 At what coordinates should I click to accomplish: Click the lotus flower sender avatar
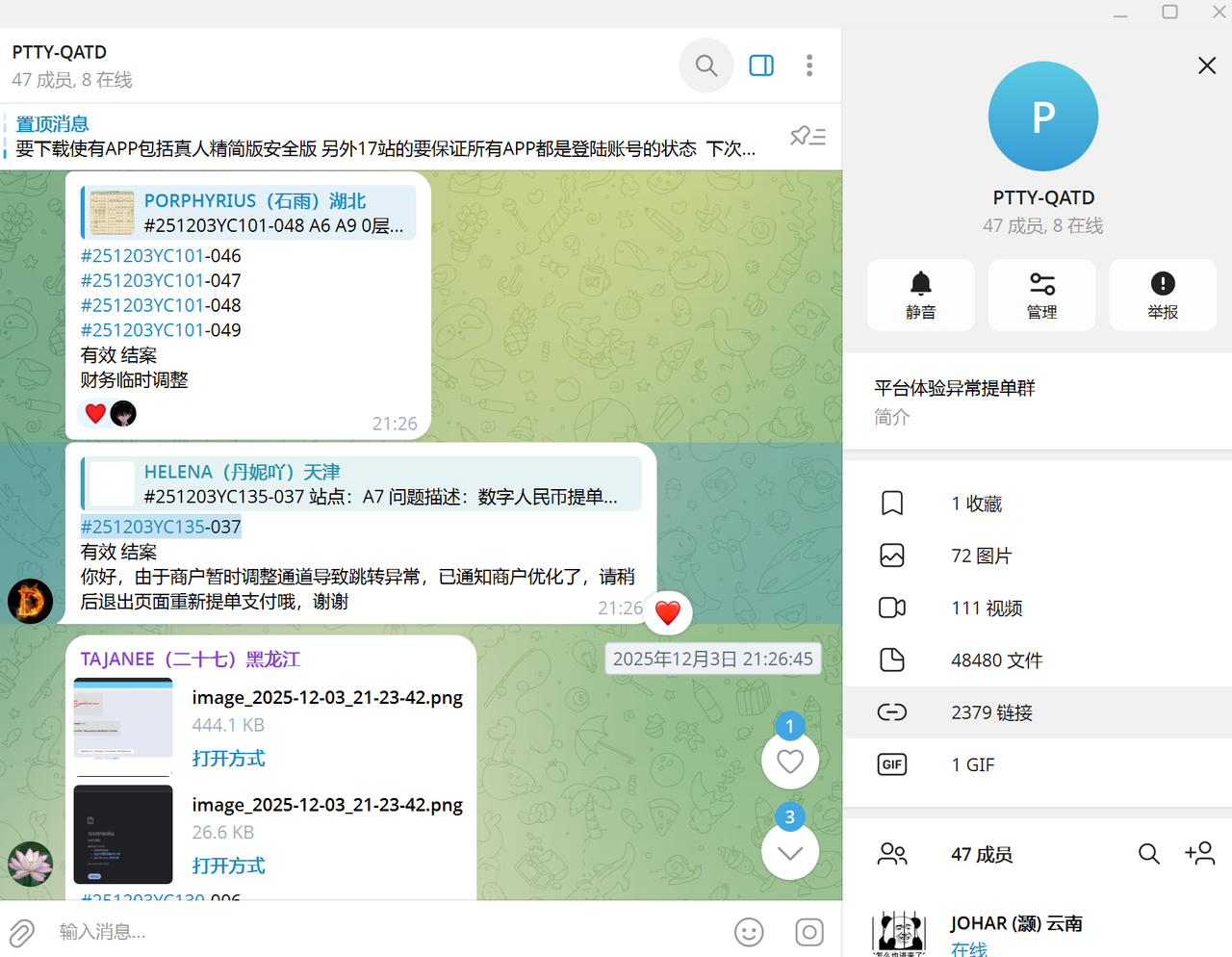point(31,864)
